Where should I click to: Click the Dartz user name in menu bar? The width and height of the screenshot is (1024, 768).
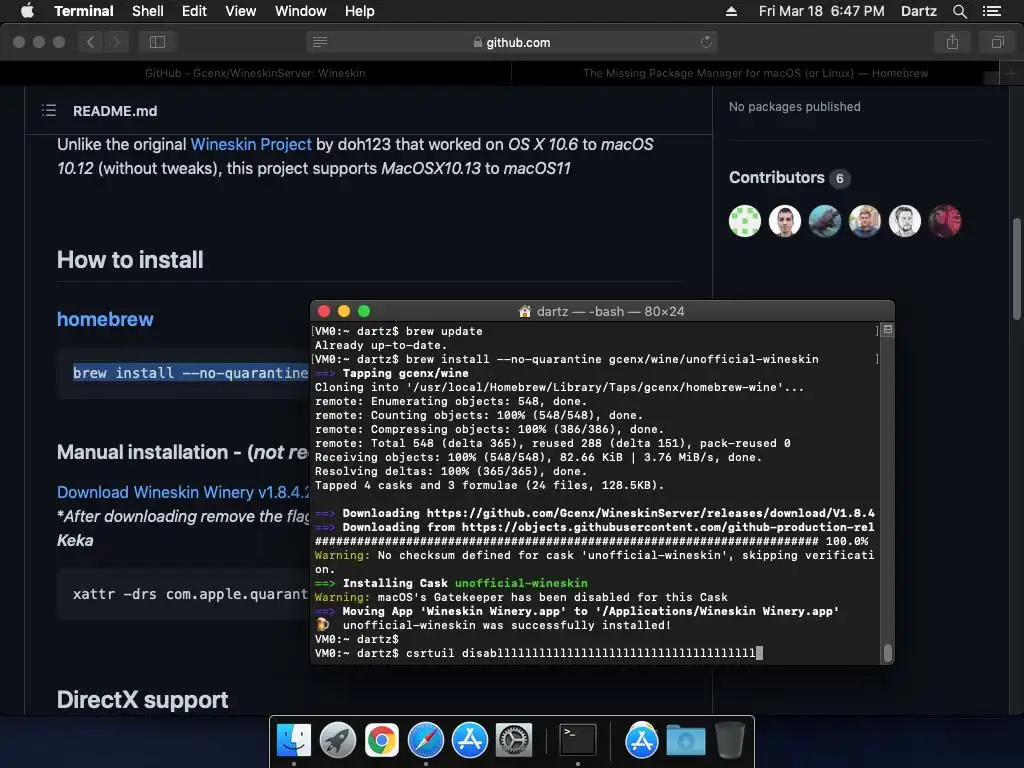click(x=918, y=11)
